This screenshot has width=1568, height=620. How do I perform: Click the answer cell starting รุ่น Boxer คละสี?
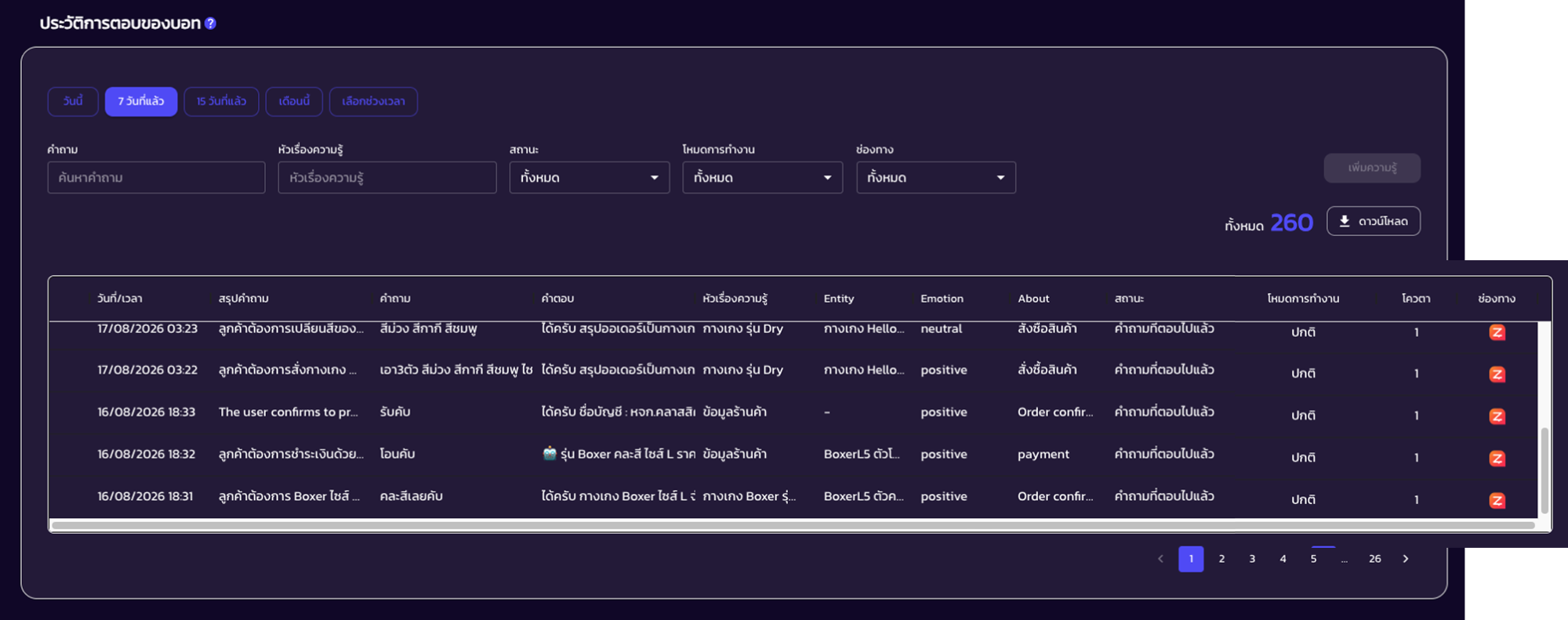[x=619, y=454]
